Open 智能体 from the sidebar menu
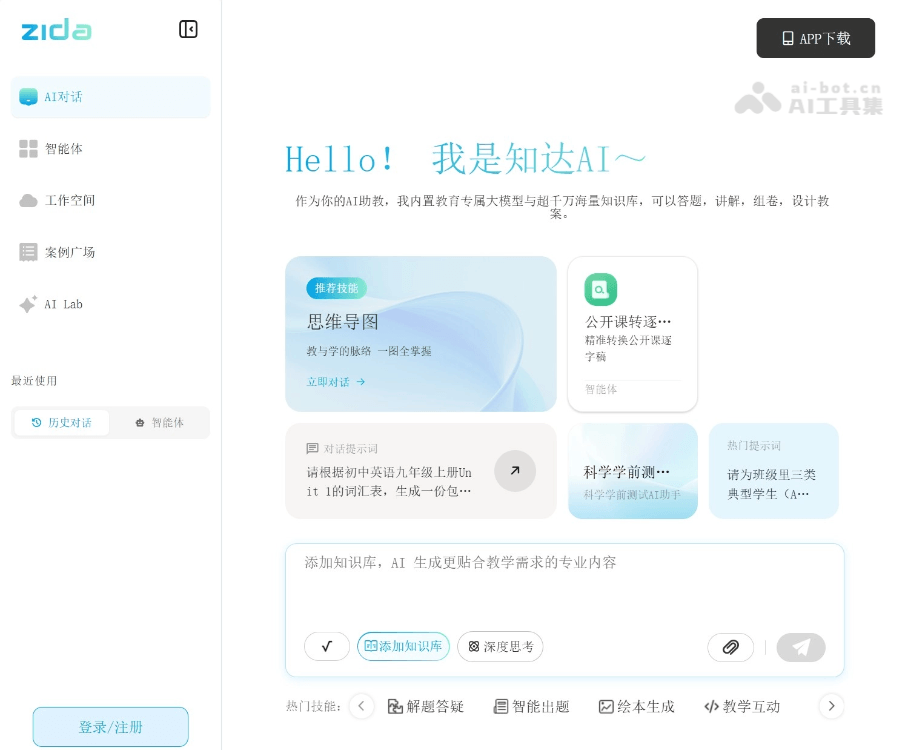The height and width of the screenshot is (750, 900). tap(110, 149)
